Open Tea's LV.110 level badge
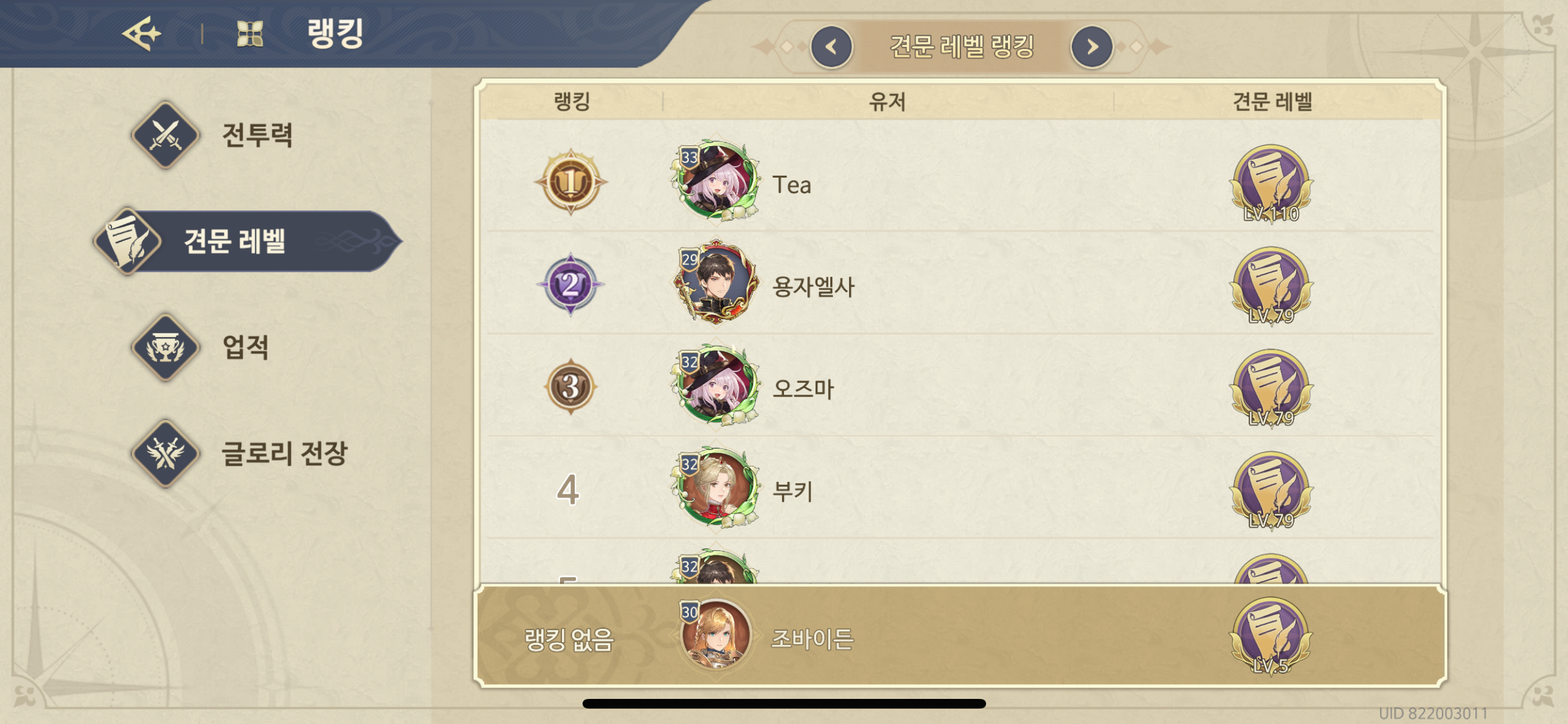This screenshot has height=724, width=1568. [1271, 184]
